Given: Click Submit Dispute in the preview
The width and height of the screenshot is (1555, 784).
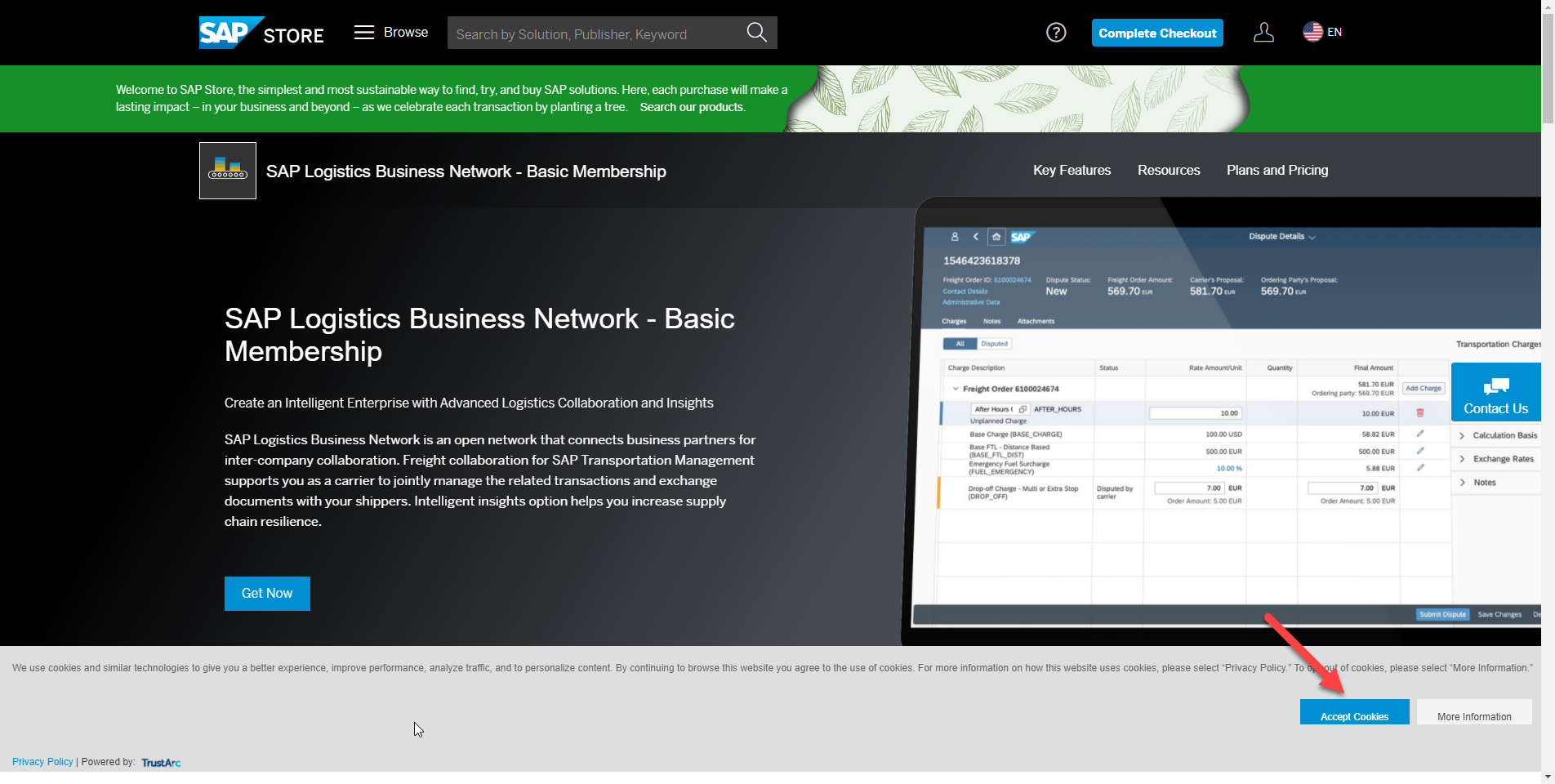Looking at the screenshot, I should coord(1442,614).
